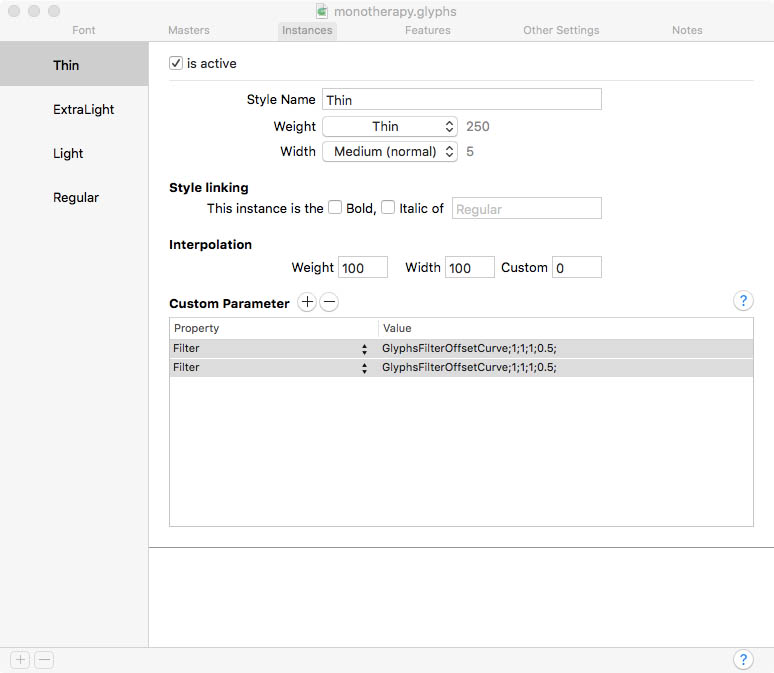Click the Property column header
This screenshot has width=774, height=673.
coord(274,328)
